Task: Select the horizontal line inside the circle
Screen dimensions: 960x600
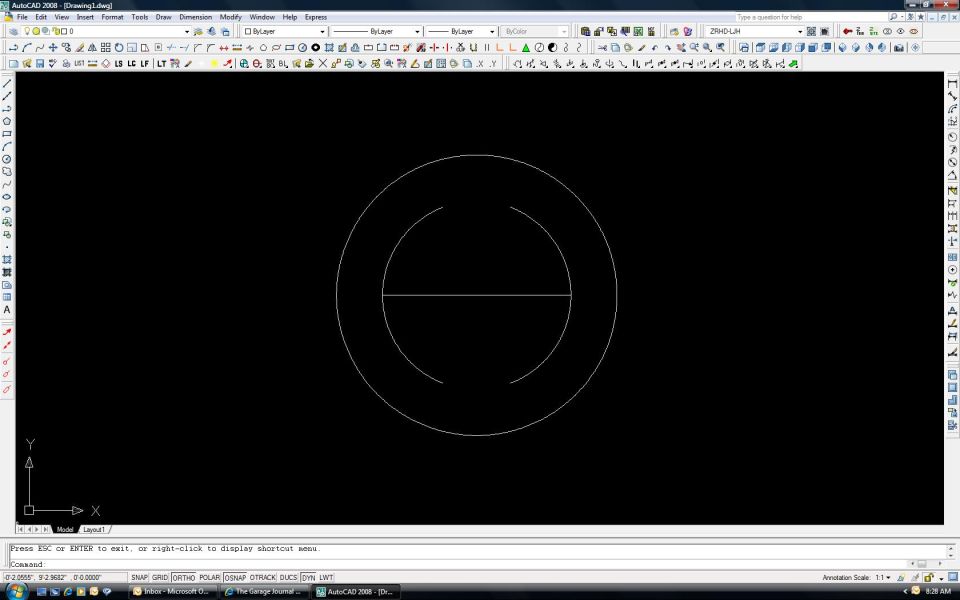Action: pyautogui.click(x=477, y=295)
